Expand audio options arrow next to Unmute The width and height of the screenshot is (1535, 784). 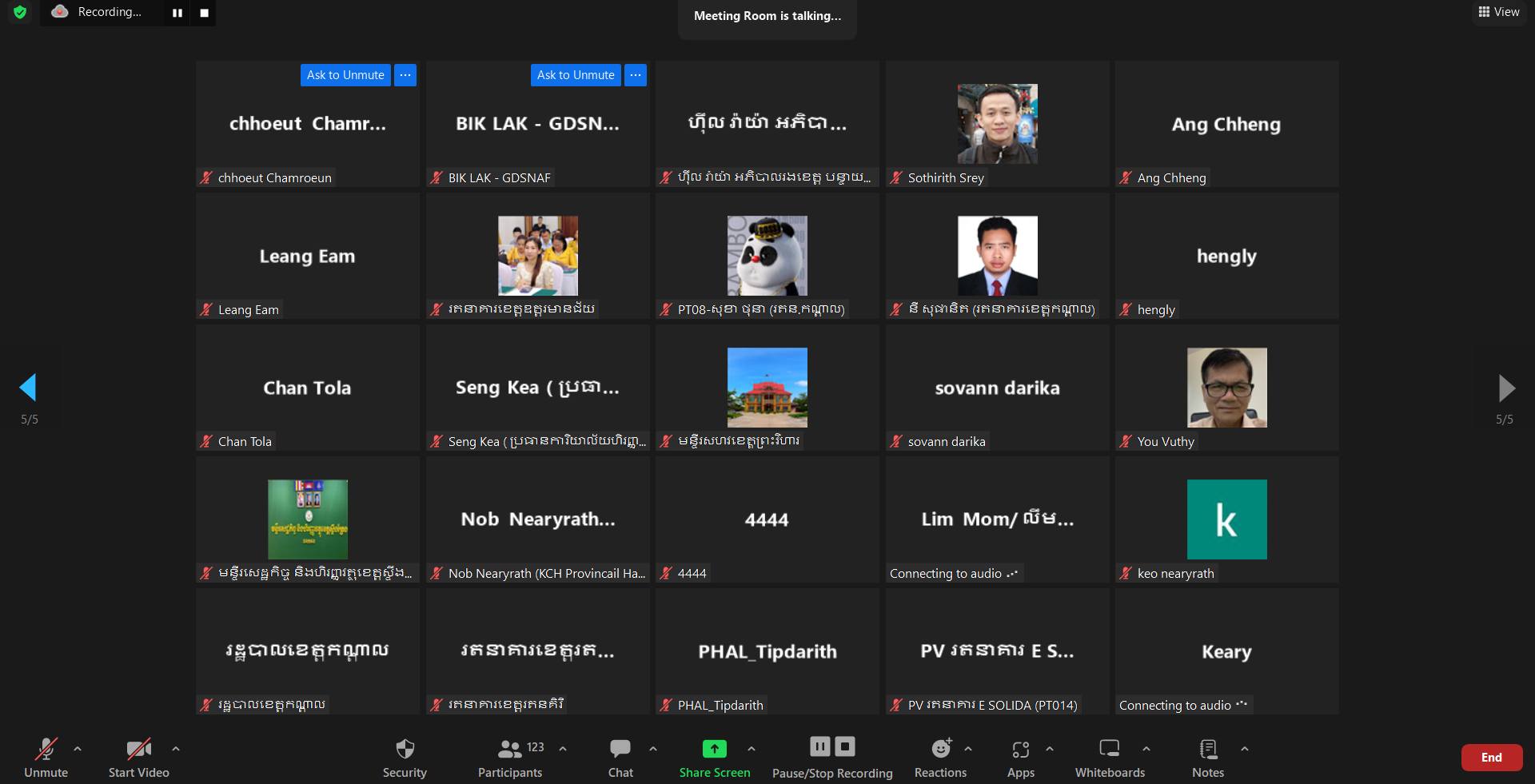coord(78,749)
